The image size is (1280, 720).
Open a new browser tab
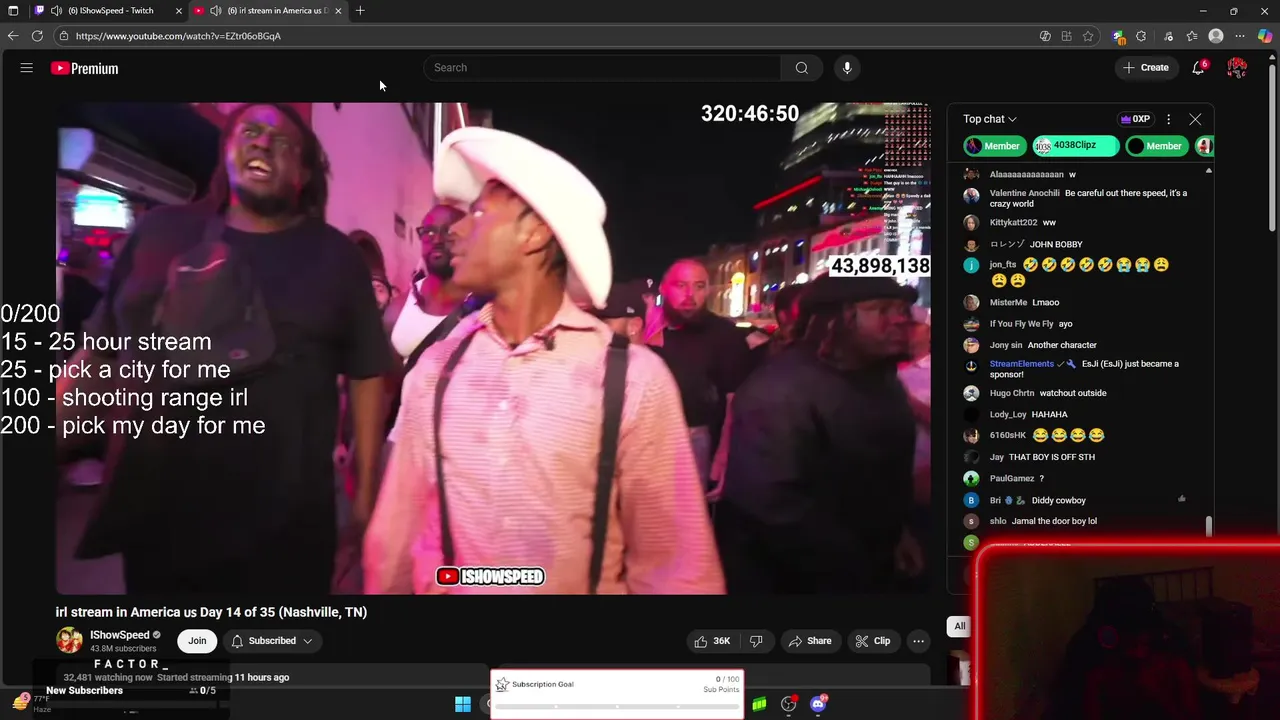pyautogui.click(x=360, y=11)
